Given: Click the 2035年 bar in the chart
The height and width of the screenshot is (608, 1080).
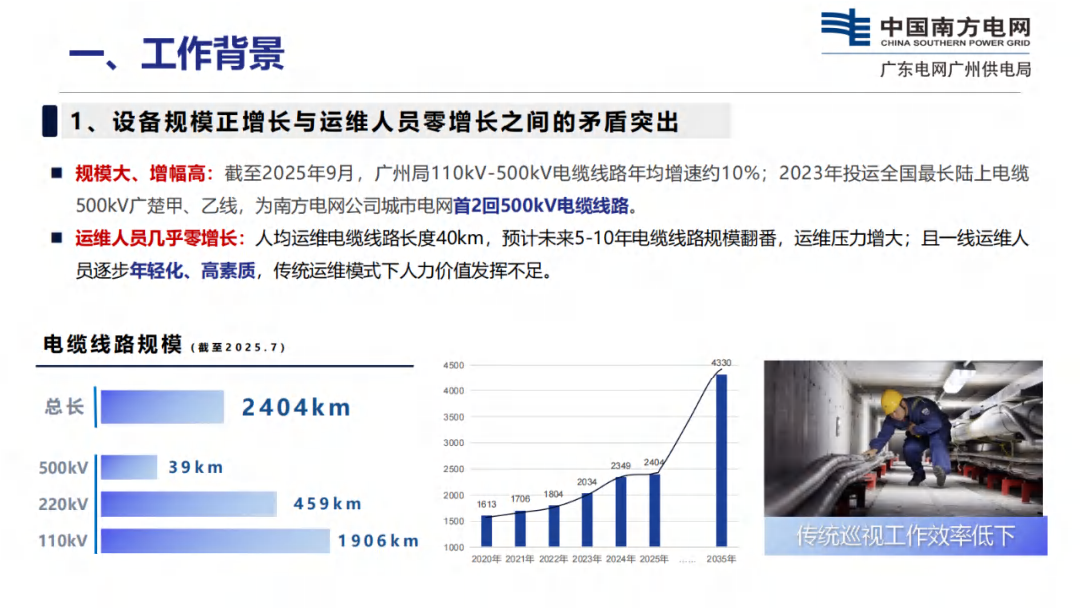Looking at the screenshot, I should 721,460.
